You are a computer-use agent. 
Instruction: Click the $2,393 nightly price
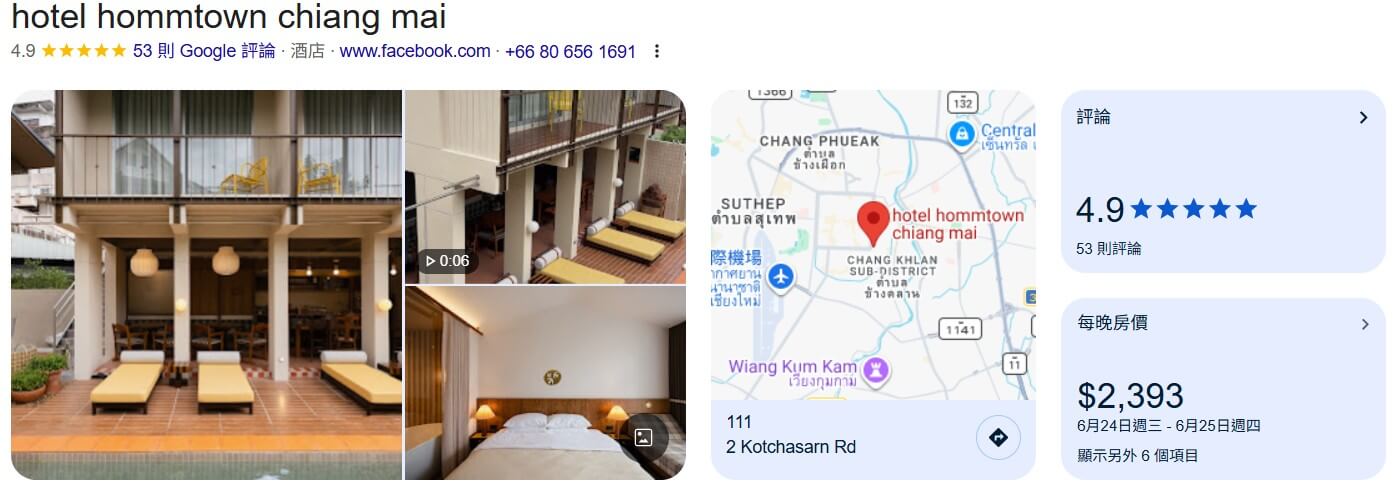[1131, 396]
